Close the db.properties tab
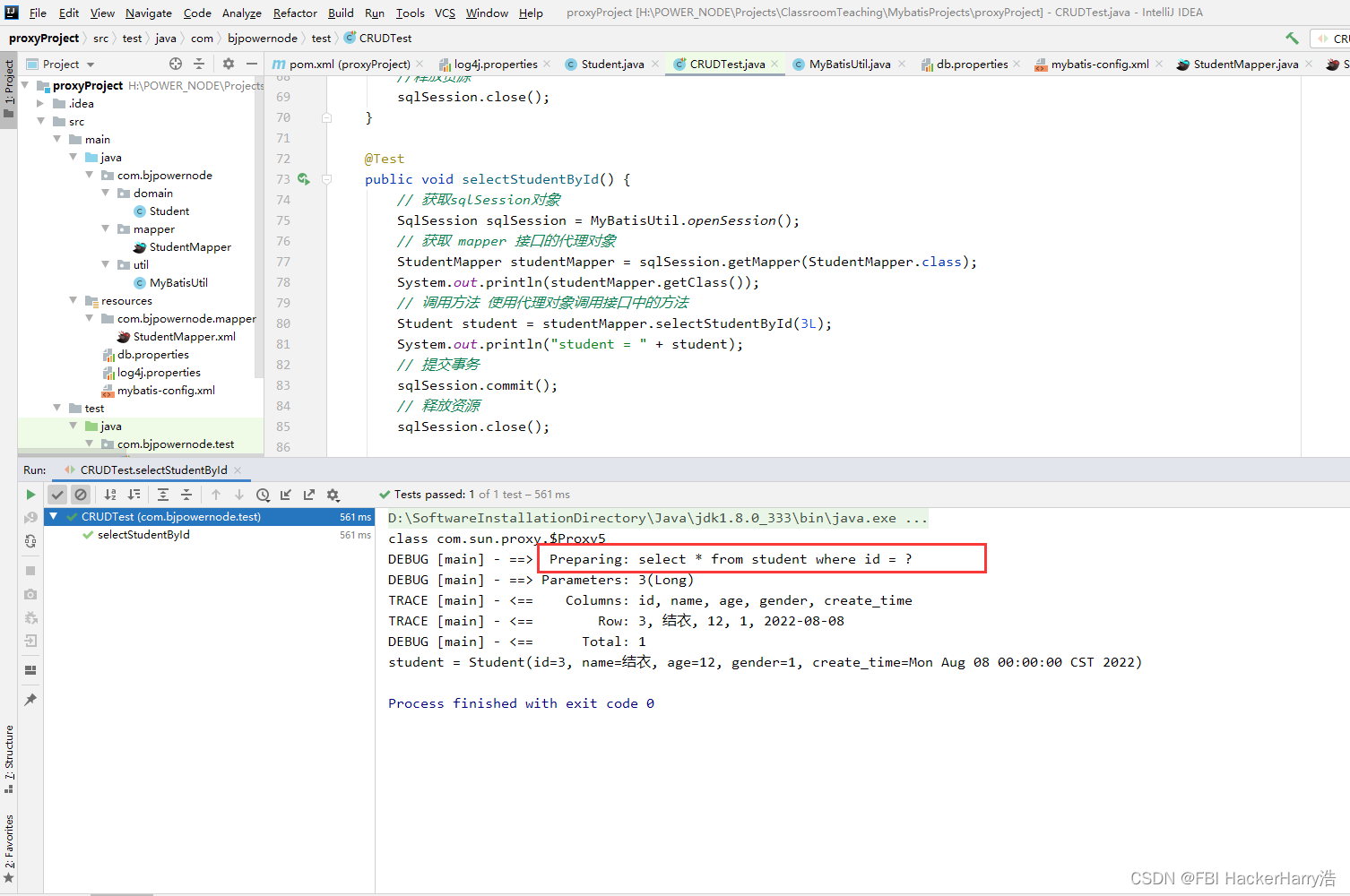The width and height of the screenshot is (1350, 896). tap(1017, 64)
